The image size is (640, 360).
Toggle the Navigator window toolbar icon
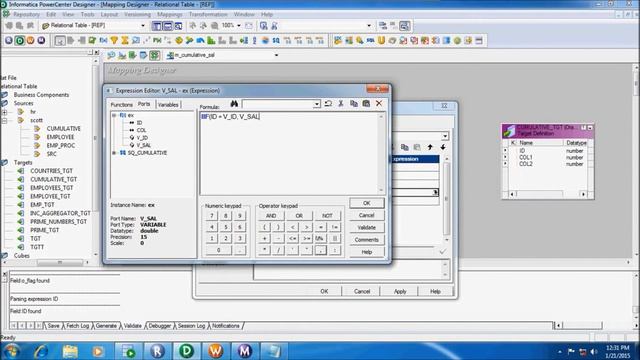157,26
